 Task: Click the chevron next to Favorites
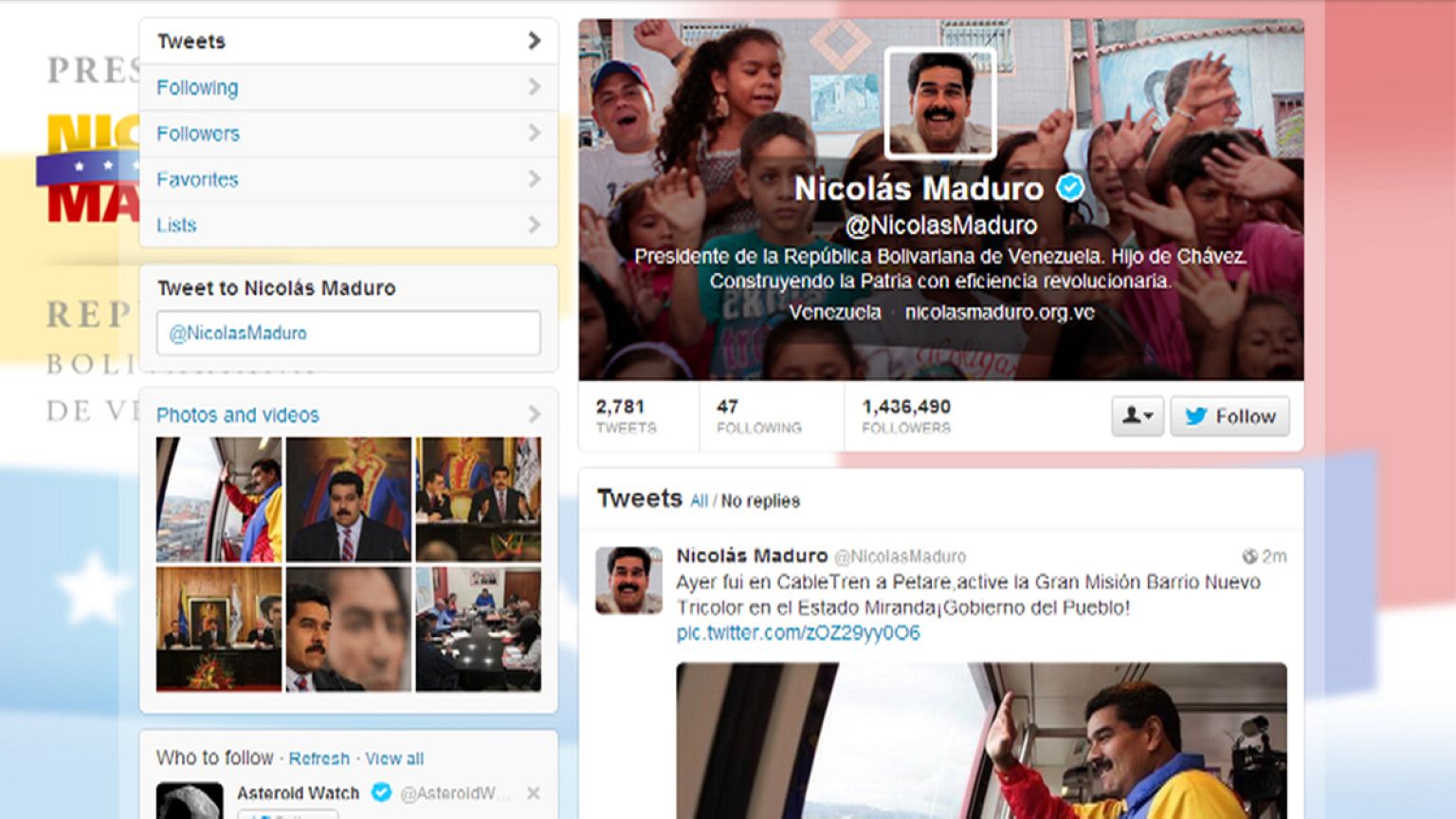point(535,179)
